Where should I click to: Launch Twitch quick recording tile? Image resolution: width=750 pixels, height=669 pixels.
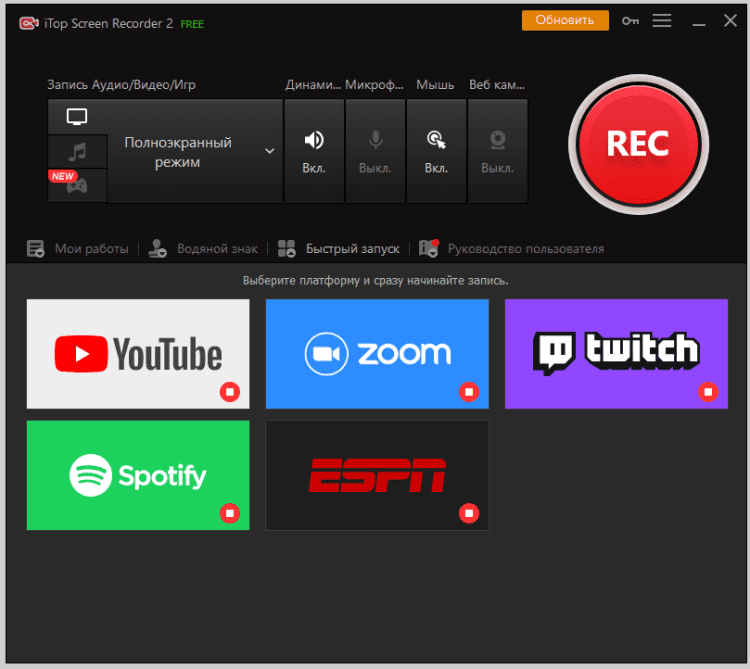(x=617, y=354)
